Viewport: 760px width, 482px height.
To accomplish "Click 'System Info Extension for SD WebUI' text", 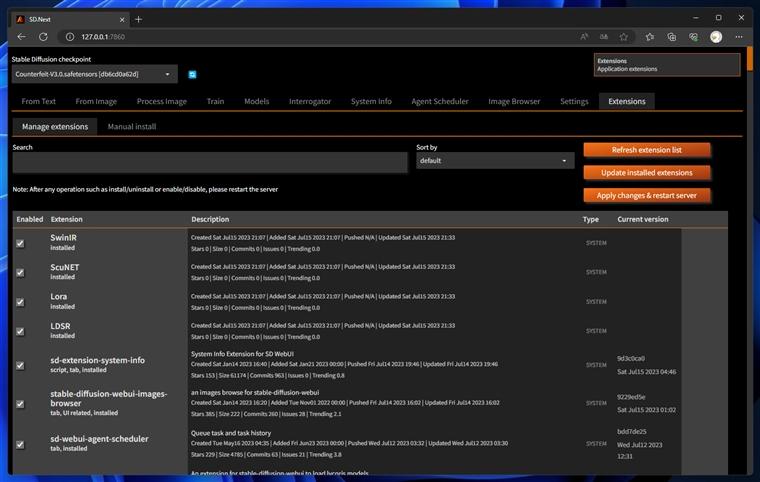I will click(242, 353).
